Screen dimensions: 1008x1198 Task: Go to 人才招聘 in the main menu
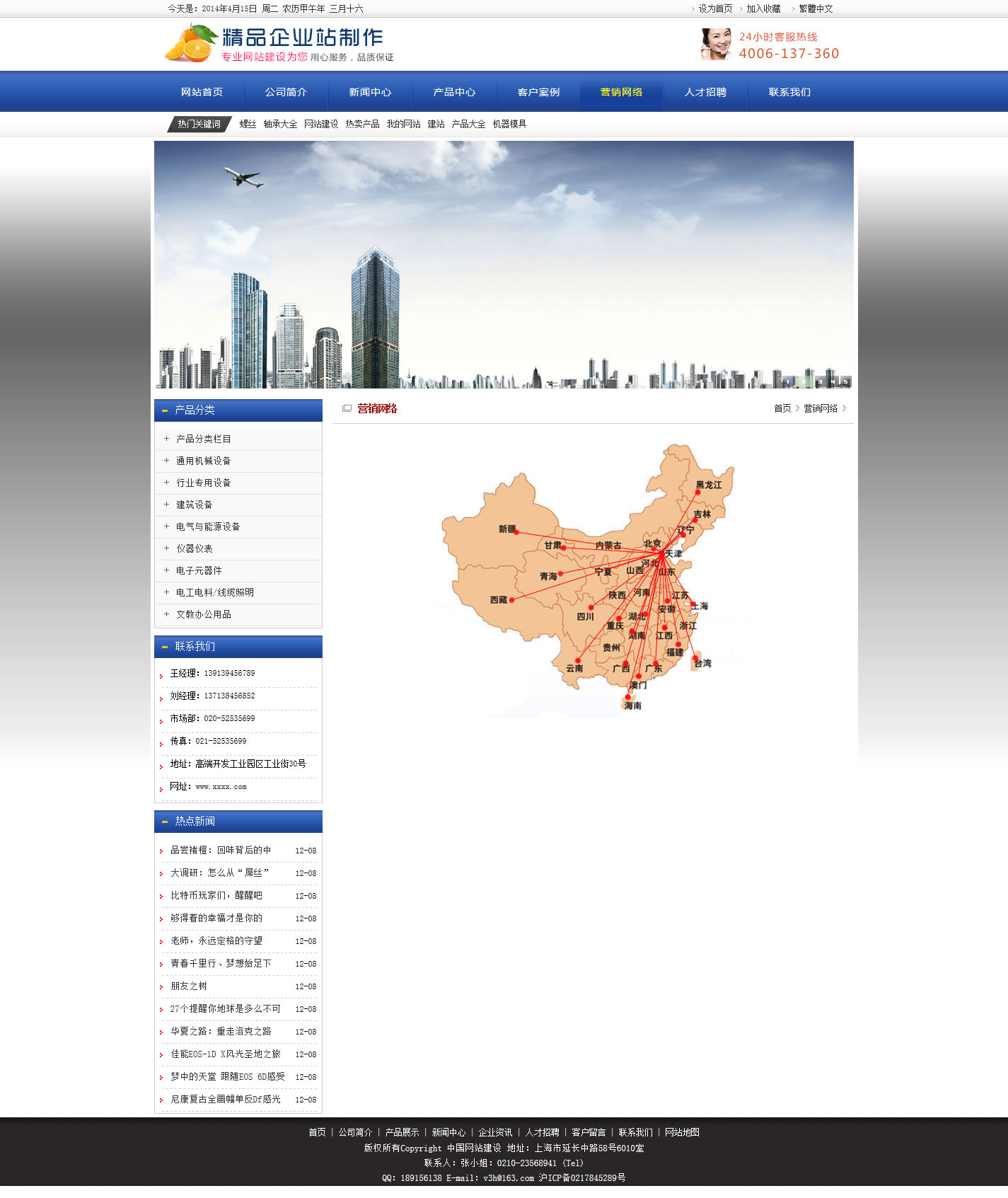pos(705,92)
